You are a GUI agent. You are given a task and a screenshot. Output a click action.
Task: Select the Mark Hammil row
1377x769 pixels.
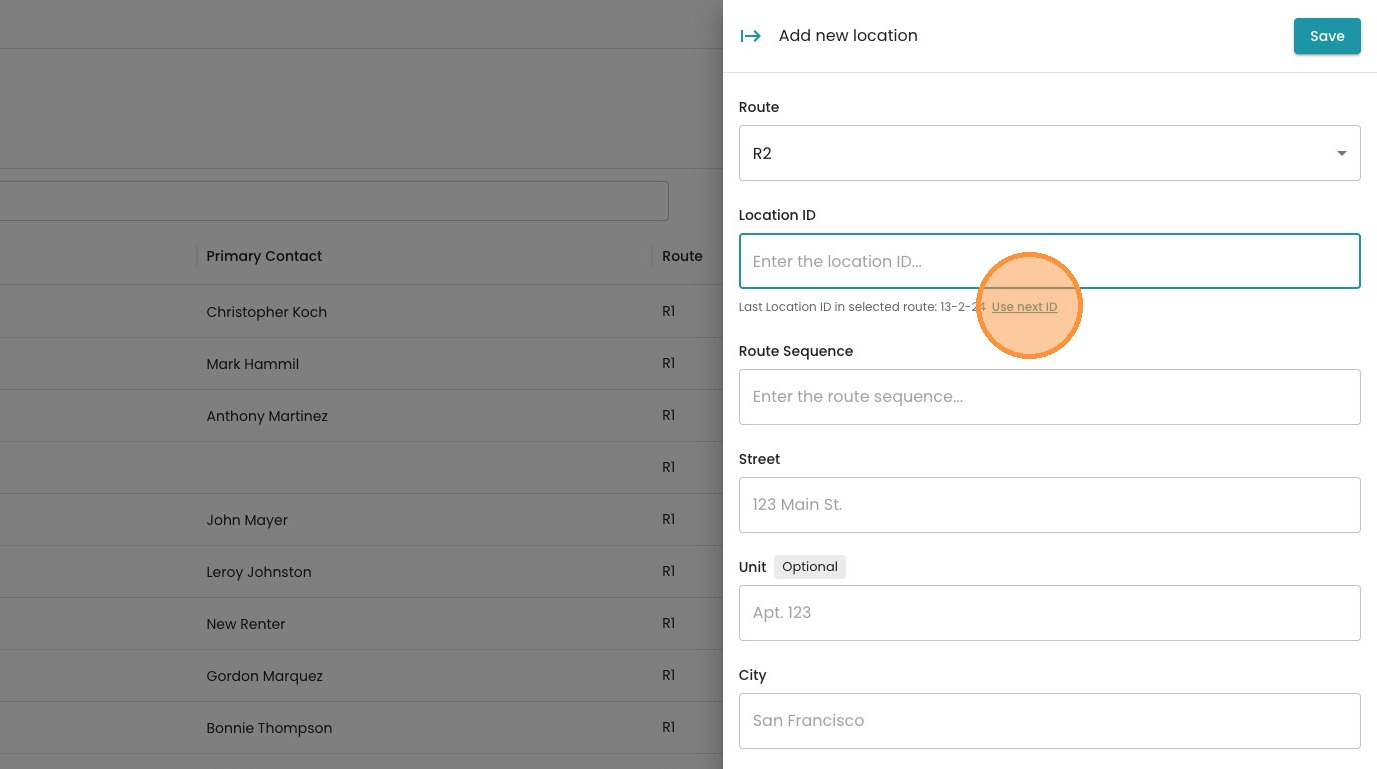point(252,364)
